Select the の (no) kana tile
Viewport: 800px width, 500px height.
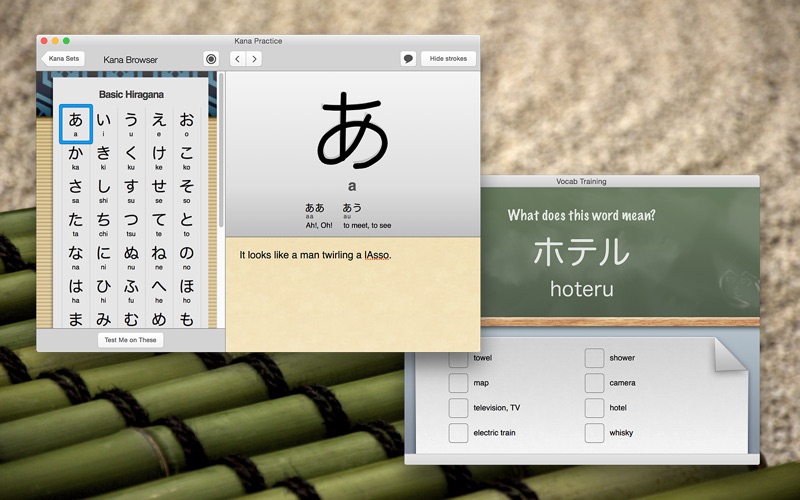tap(186, 256)
